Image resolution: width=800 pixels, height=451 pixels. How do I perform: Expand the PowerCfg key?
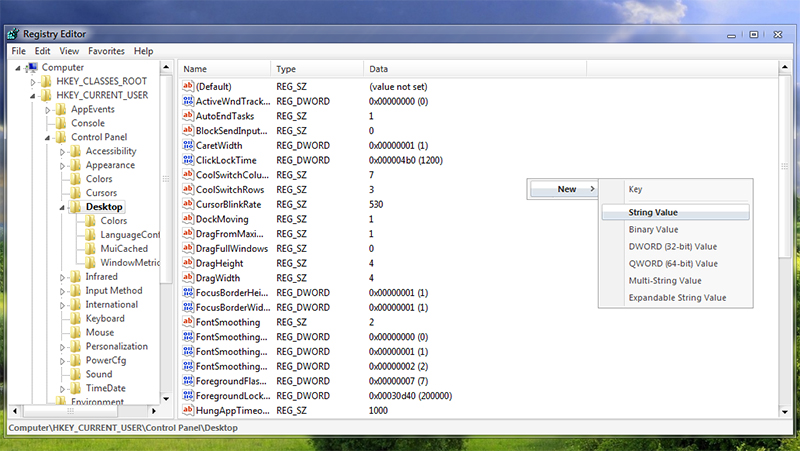[x=62, y=361]
